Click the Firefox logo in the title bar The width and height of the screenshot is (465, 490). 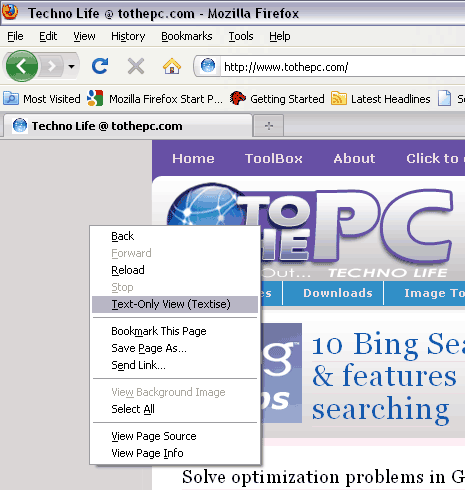[10, 12]
